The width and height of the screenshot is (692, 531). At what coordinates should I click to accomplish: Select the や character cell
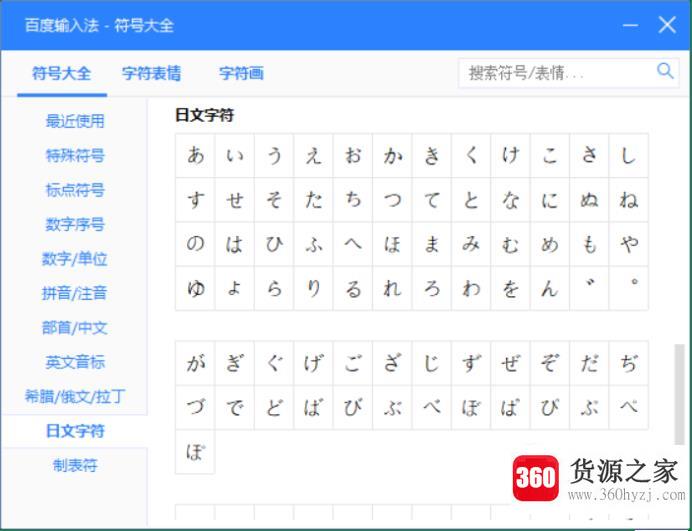[628, 244]
